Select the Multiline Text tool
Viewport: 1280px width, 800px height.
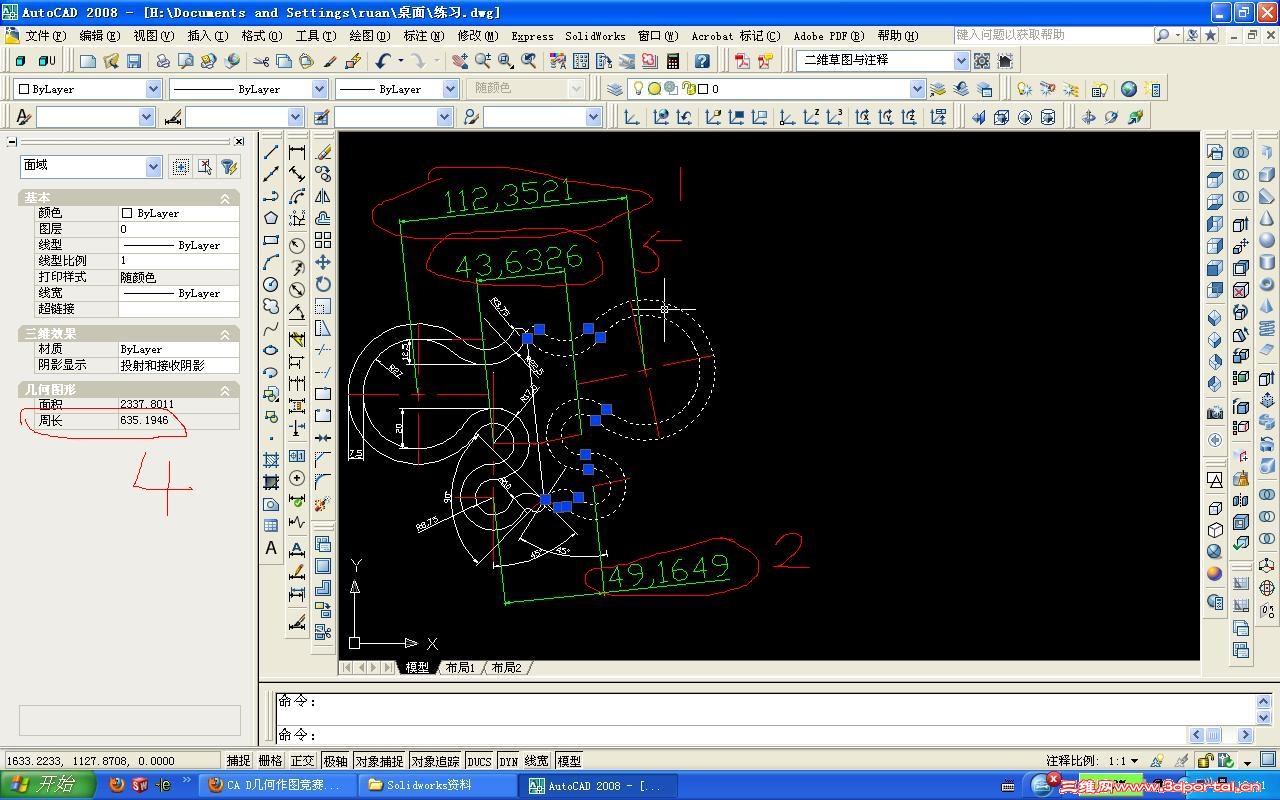click(271, 548)
